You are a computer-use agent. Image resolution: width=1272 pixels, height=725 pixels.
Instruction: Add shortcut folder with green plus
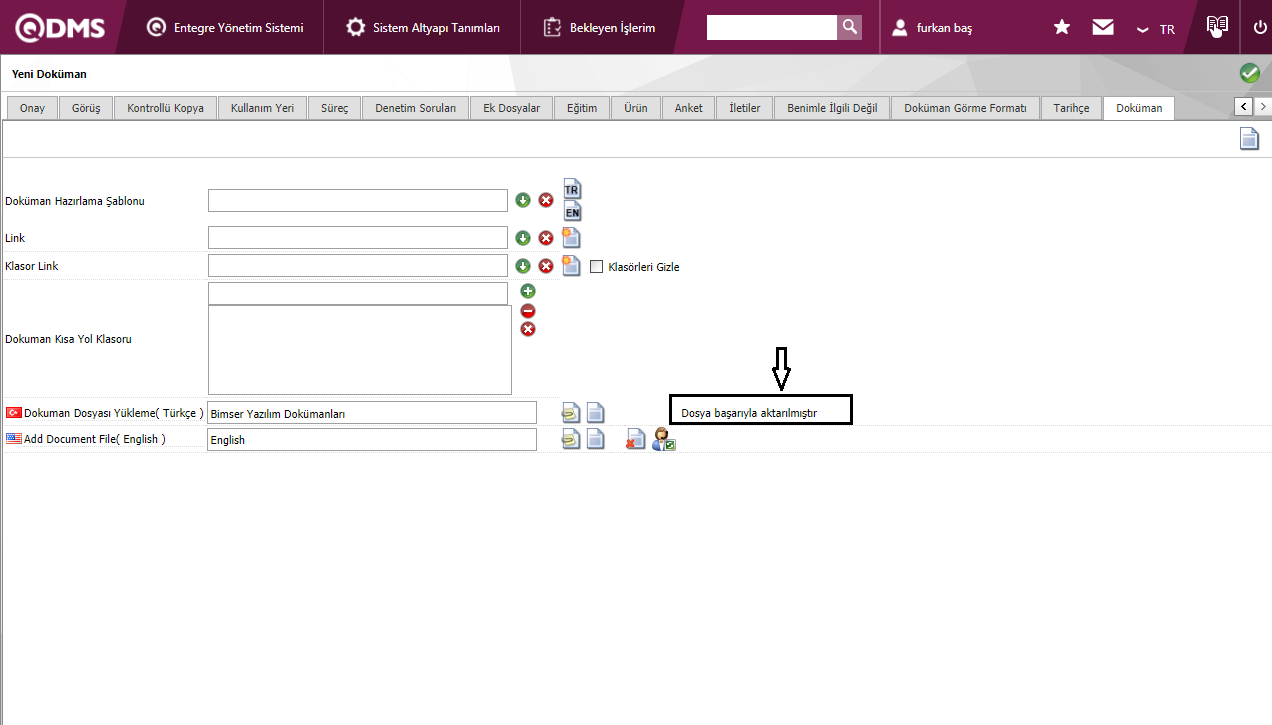(x=528, y=291)
